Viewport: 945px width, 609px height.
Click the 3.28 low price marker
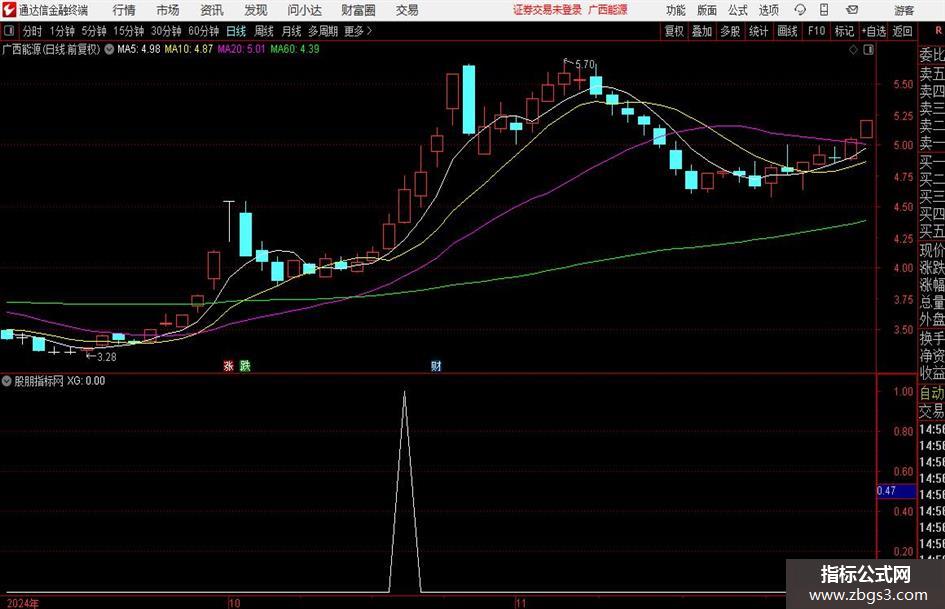pos(106,357)
